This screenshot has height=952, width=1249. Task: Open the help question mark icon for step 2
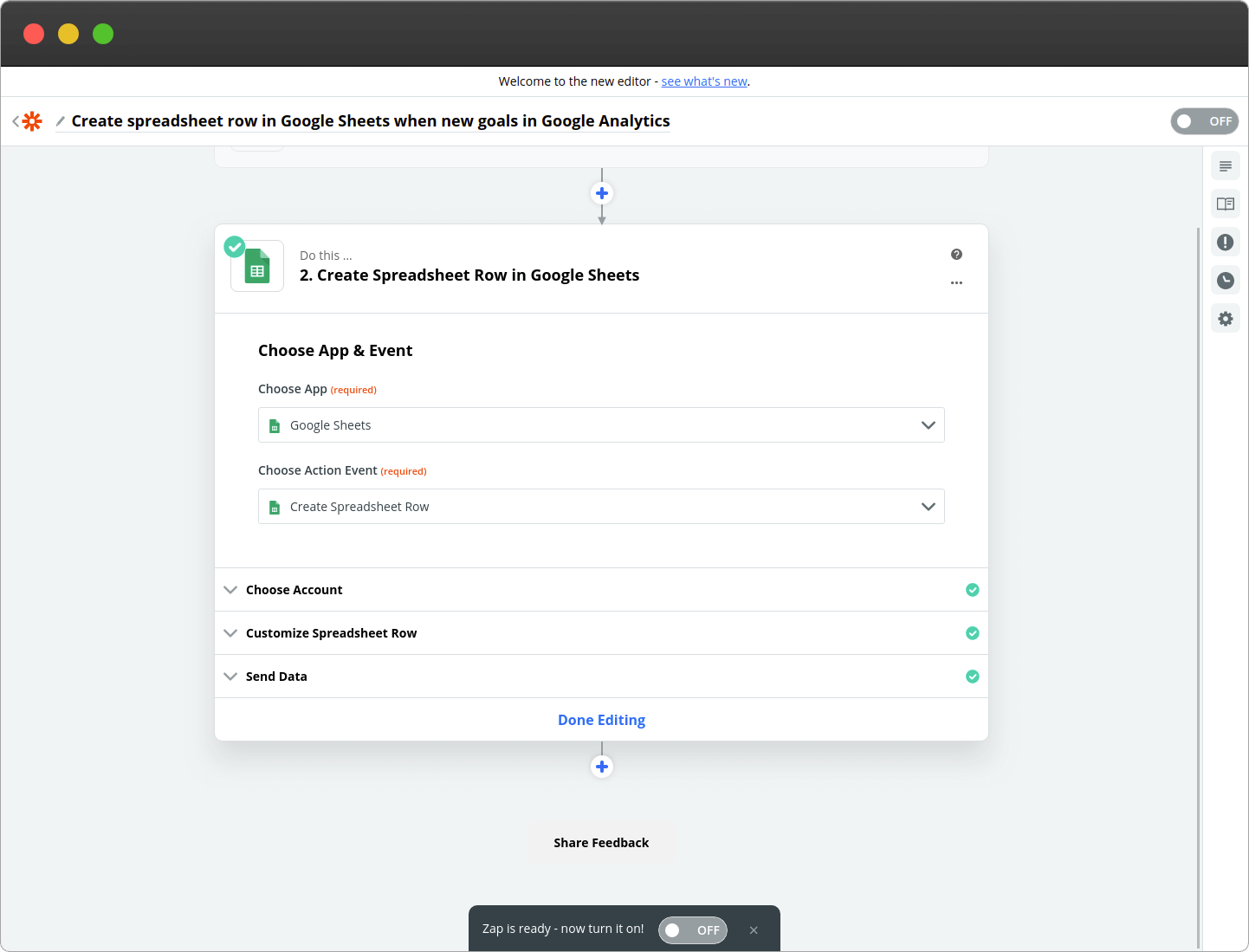(x=956, y=255)
